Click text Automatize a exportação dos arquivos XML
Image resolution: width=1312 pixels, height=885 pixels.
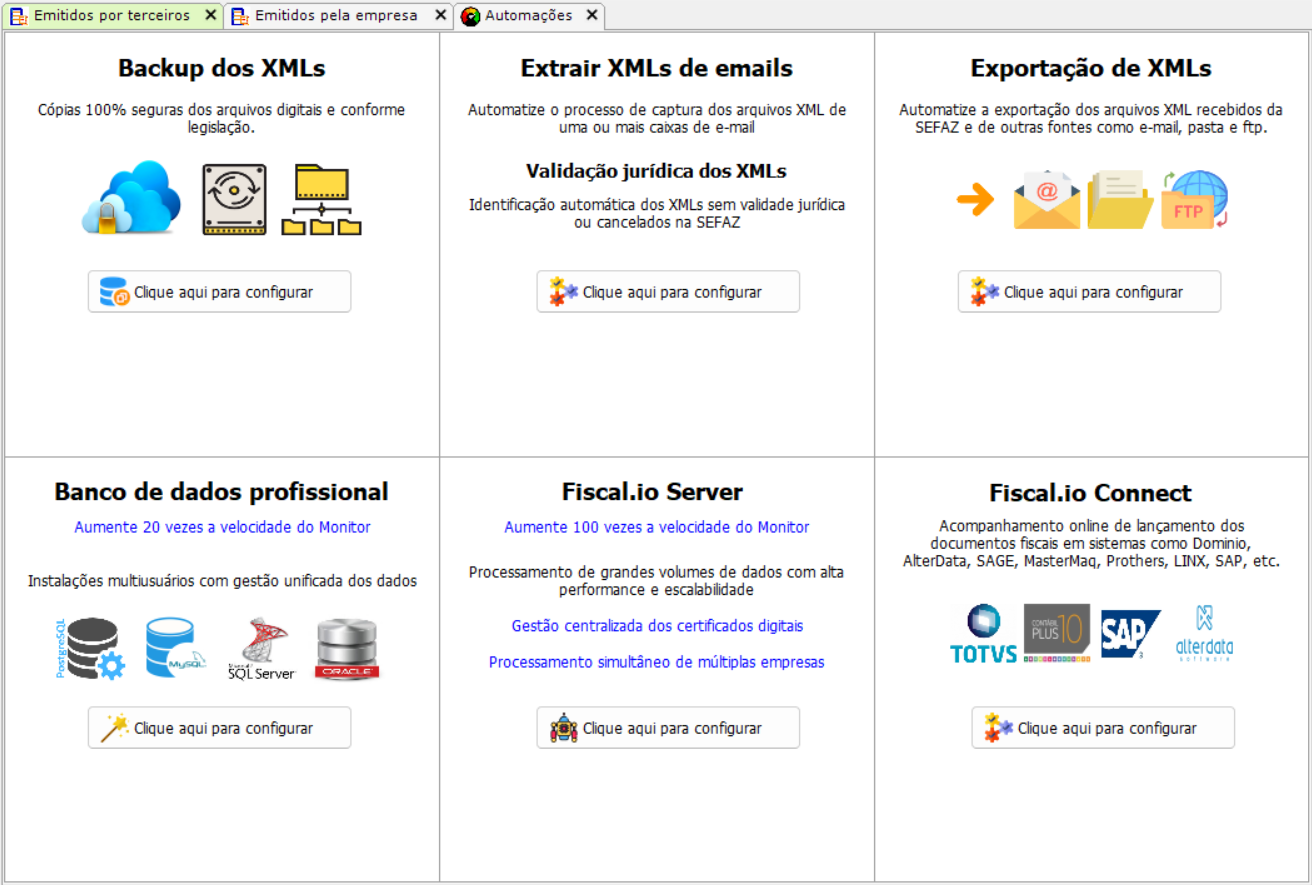[1091, 119]
